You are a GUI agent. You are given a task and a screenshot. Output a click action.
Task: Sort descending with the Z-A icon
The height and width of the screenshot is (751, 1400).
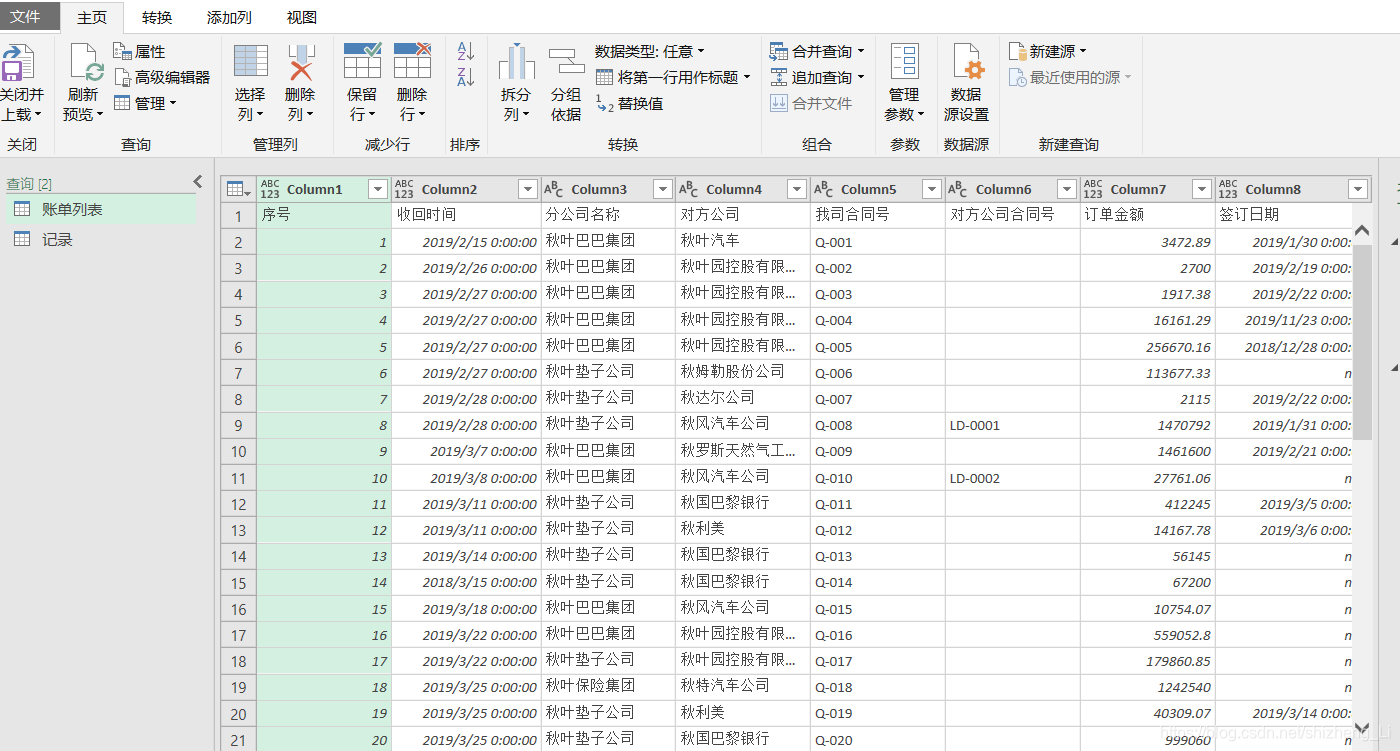tap(465, 78)
